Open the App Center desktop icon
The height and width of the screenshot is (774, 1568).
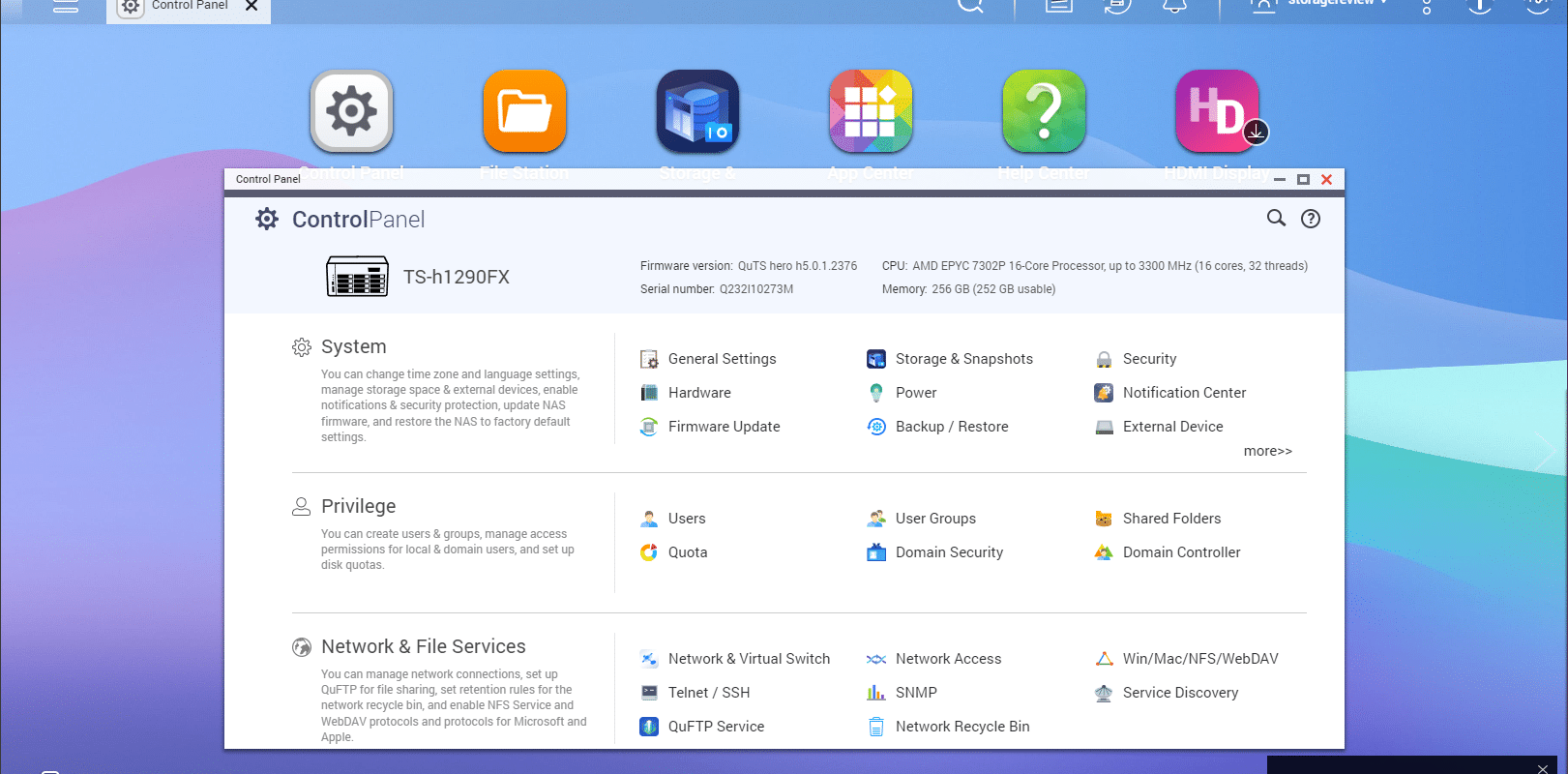click(871, 111)
